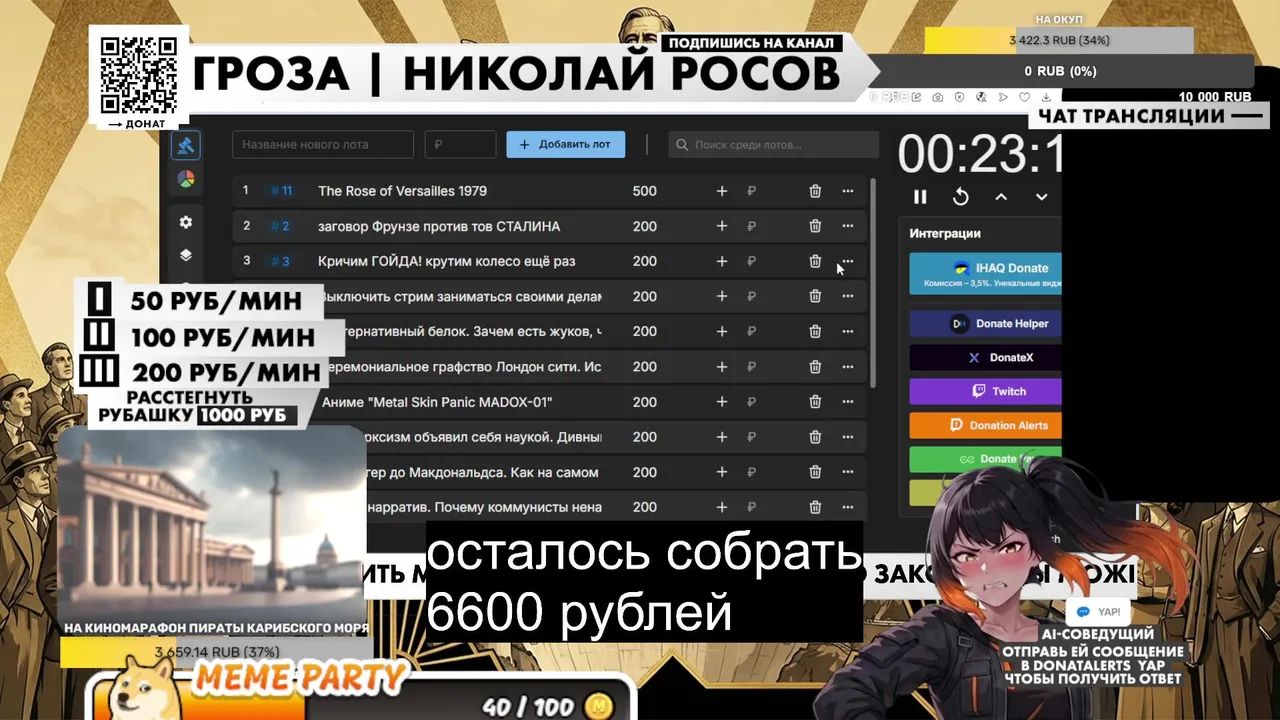Delete lot заговор Фрунзе против тов СТАЛИНА

tap(815, 226)
